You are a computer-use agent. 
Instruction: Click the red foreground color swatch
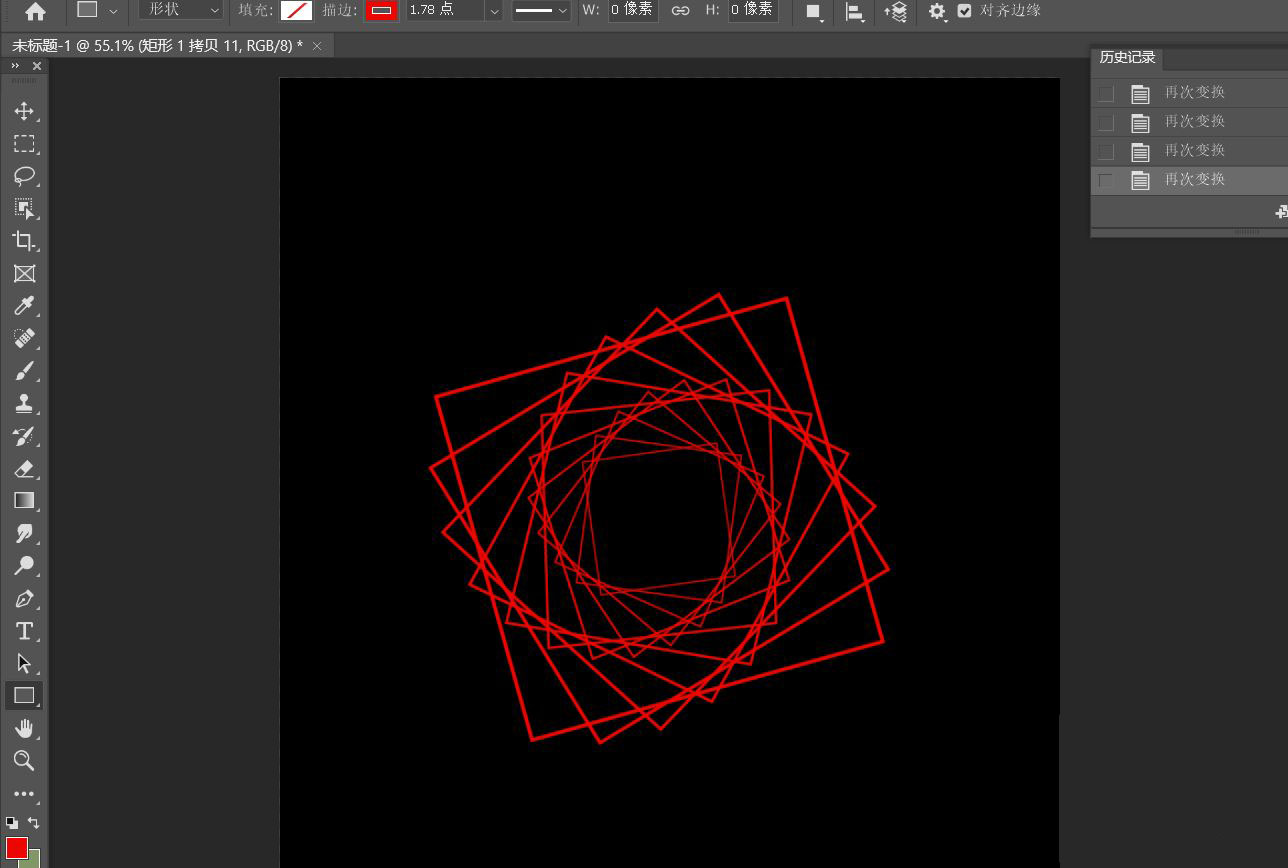pyautogui.click(x=17, y=847)
